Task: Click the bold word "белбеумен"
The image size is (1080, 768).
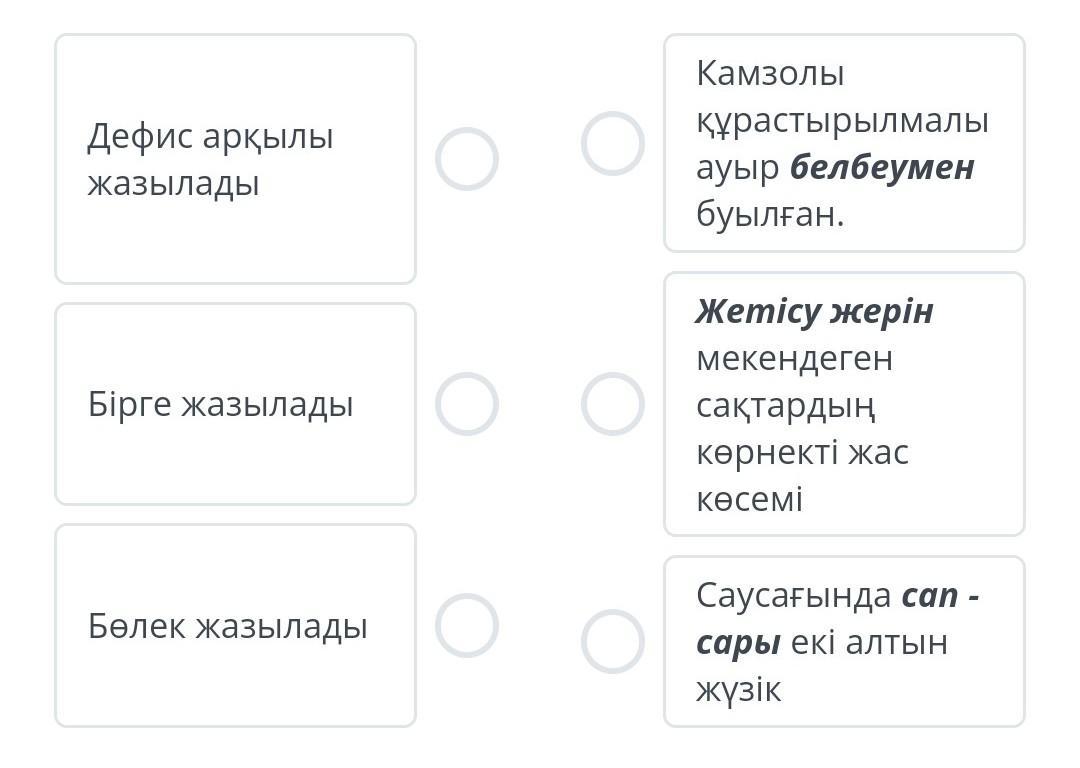Action: (x=882, y=167)
